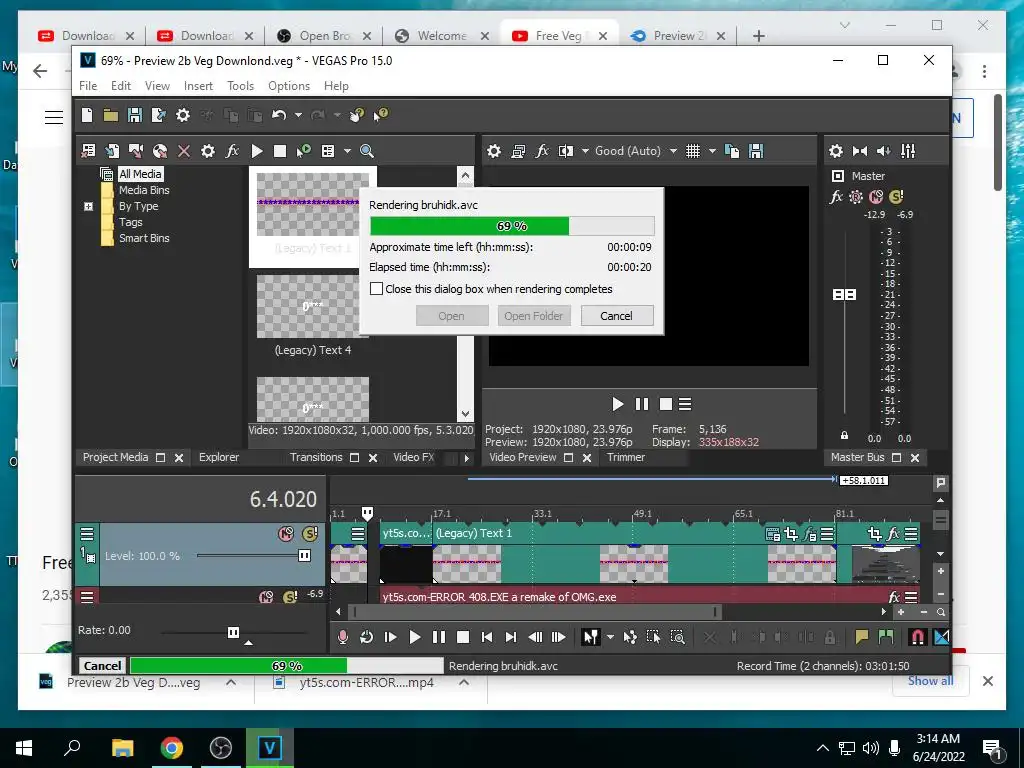Screen dimensions: 1024x768
Task: Toggle Mute on video track 1
Action: tap(286, 534)
